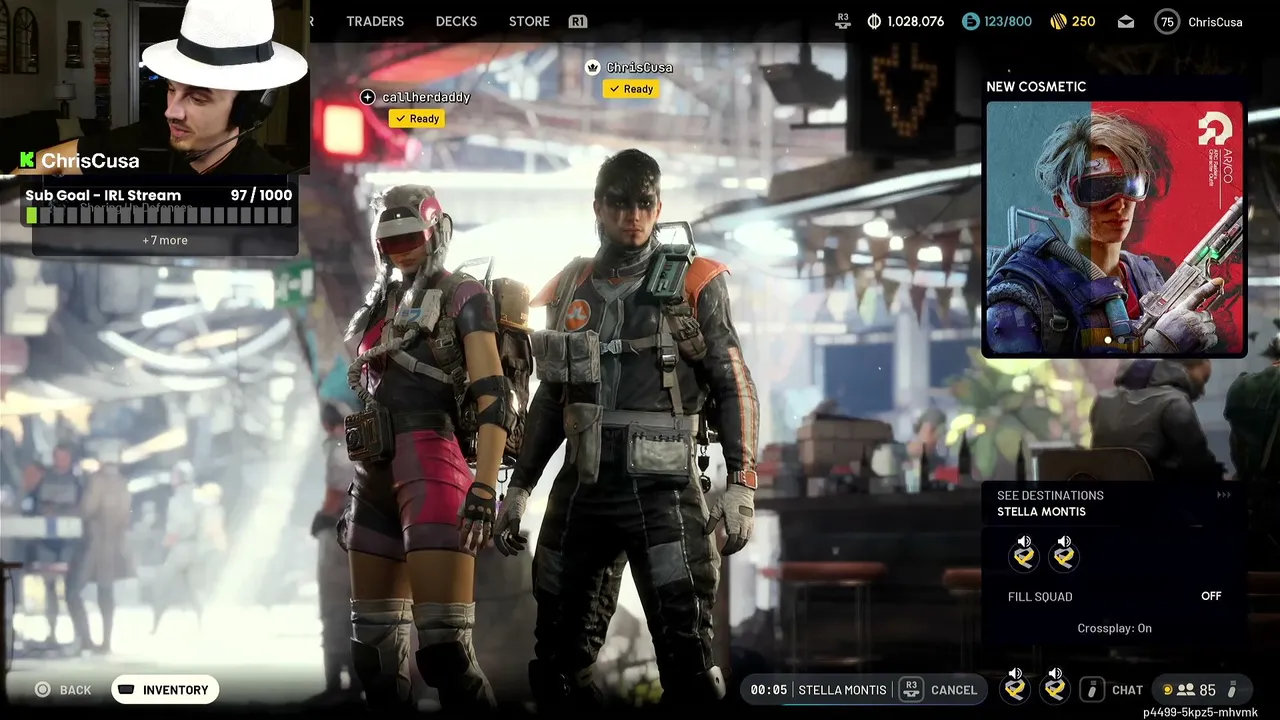
Task: Click the 97 / 1000 sub goal count
Action: pyautogui.click(x=261, y=195)
